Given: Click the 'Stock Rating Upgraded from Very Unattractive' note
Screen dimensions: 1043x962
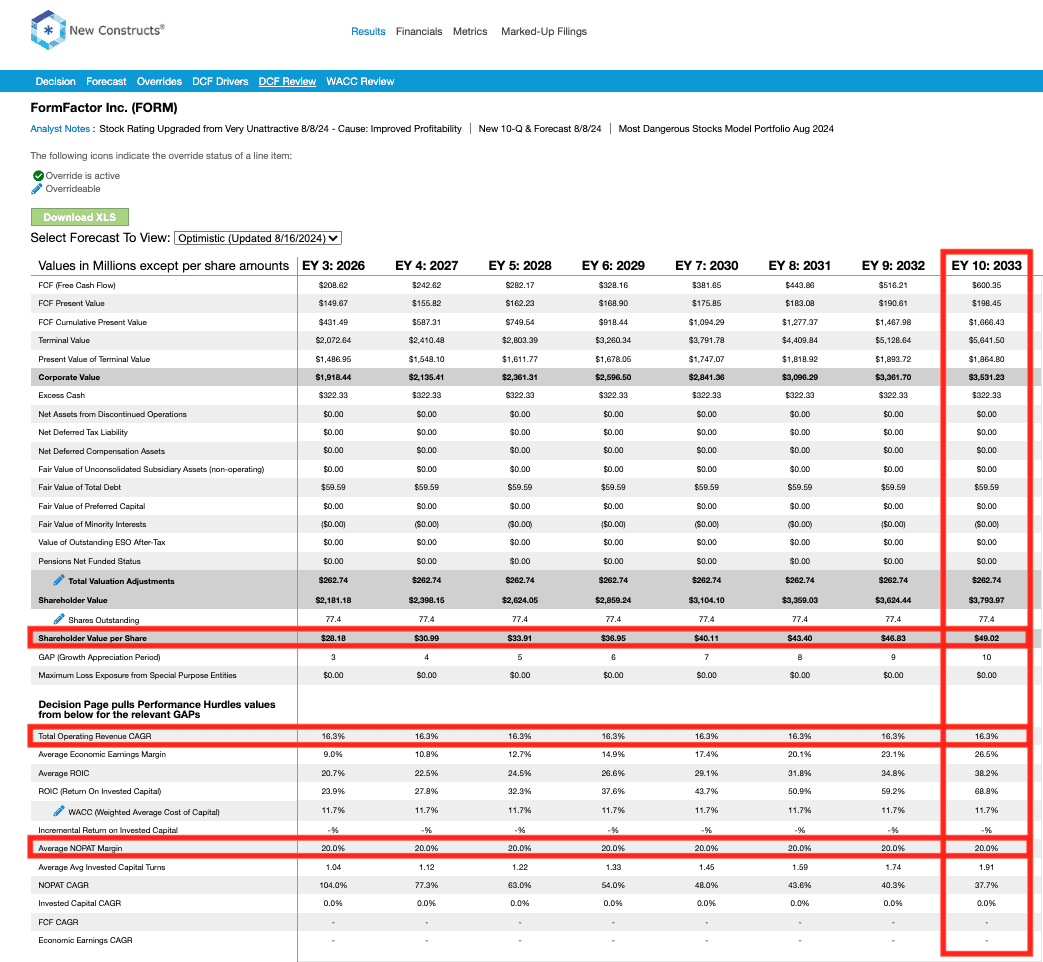Looking at the screenshot, I should point(281,129).
